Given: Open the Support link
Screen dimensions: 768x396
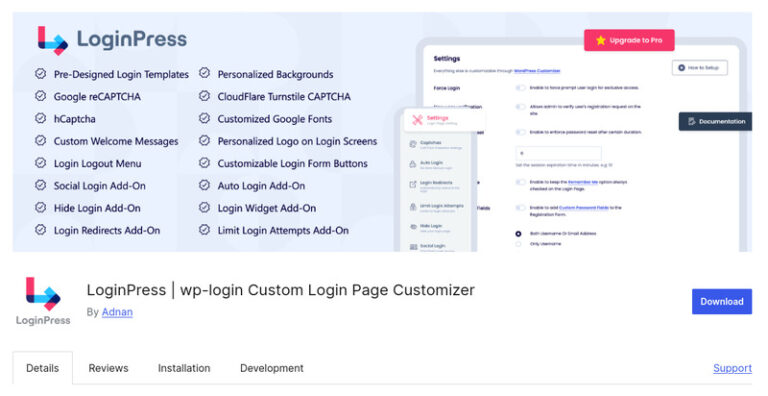Looking at the screenshot, I should (732, 368).
